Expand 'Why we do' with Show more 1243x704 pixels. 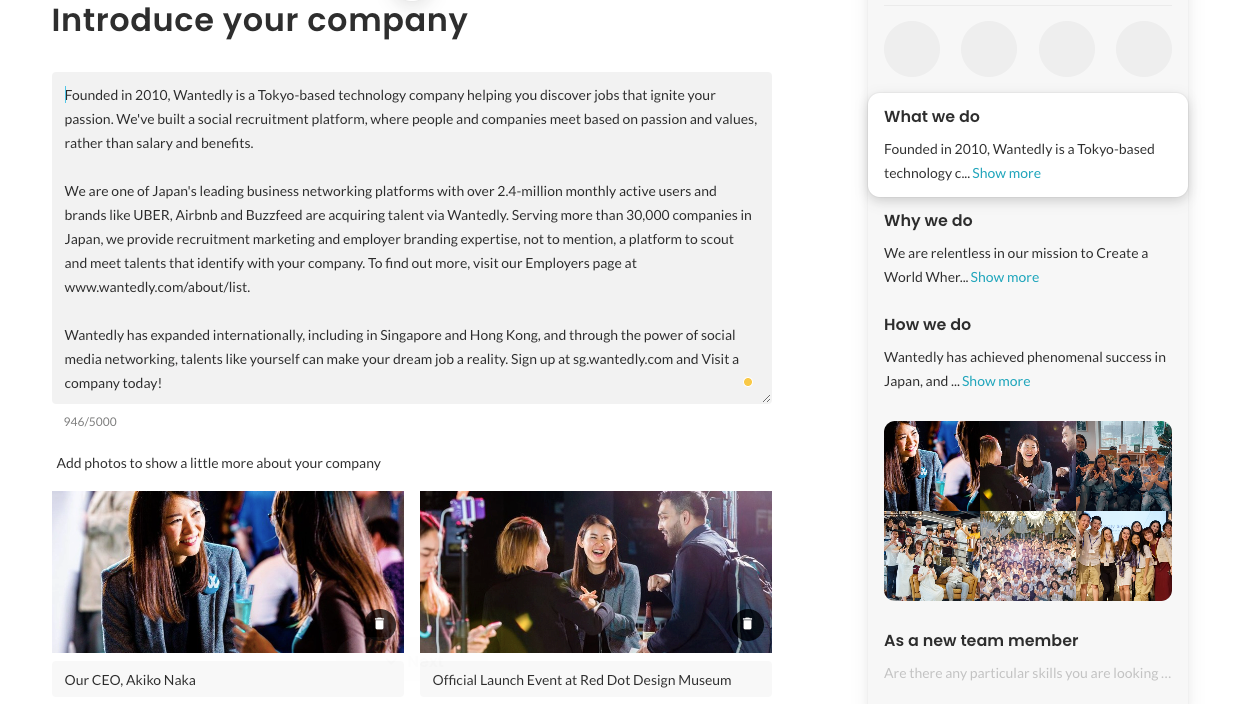(1004, 277)
